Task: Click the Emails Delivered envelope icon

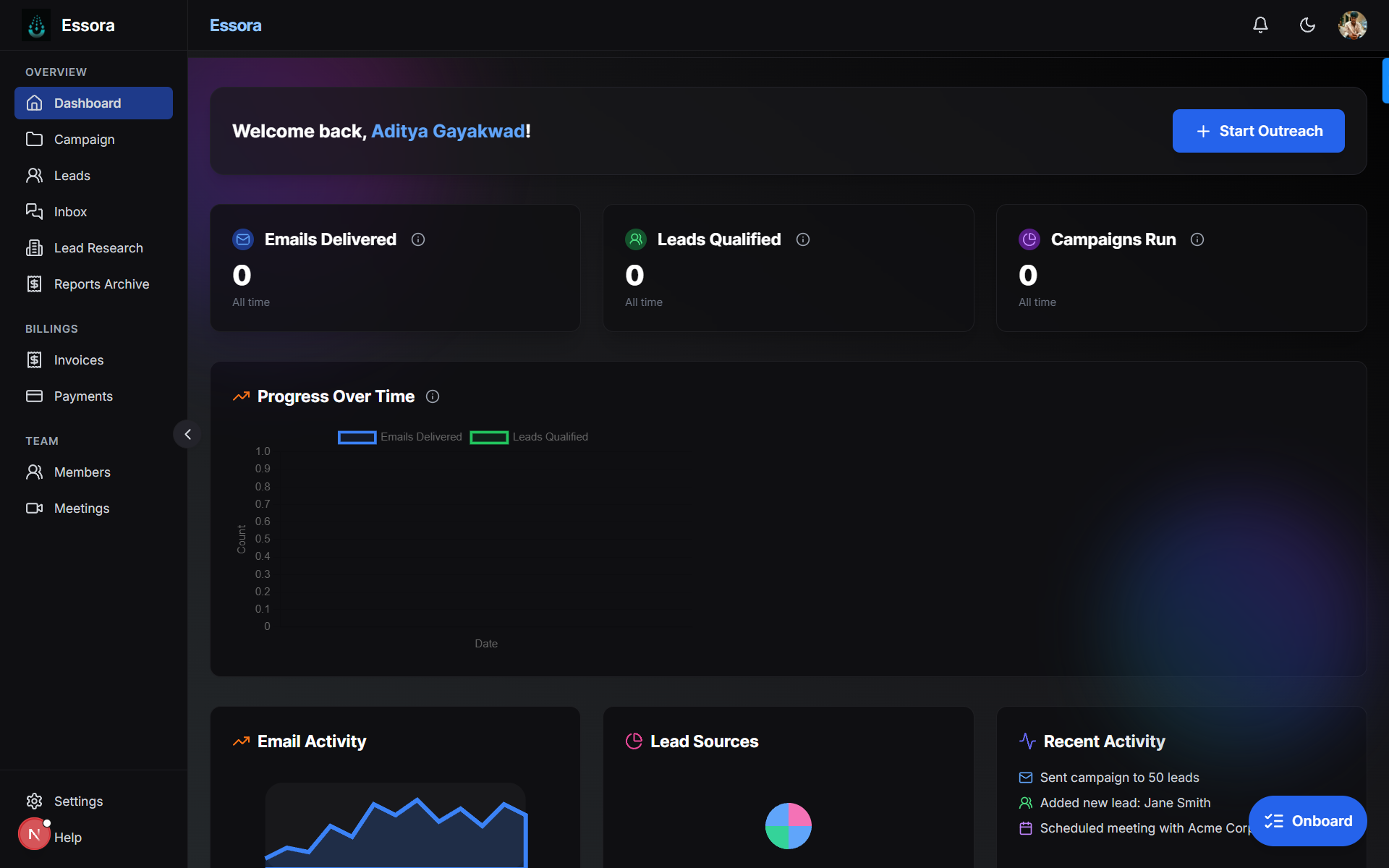Action: click(x=243, y=239)
